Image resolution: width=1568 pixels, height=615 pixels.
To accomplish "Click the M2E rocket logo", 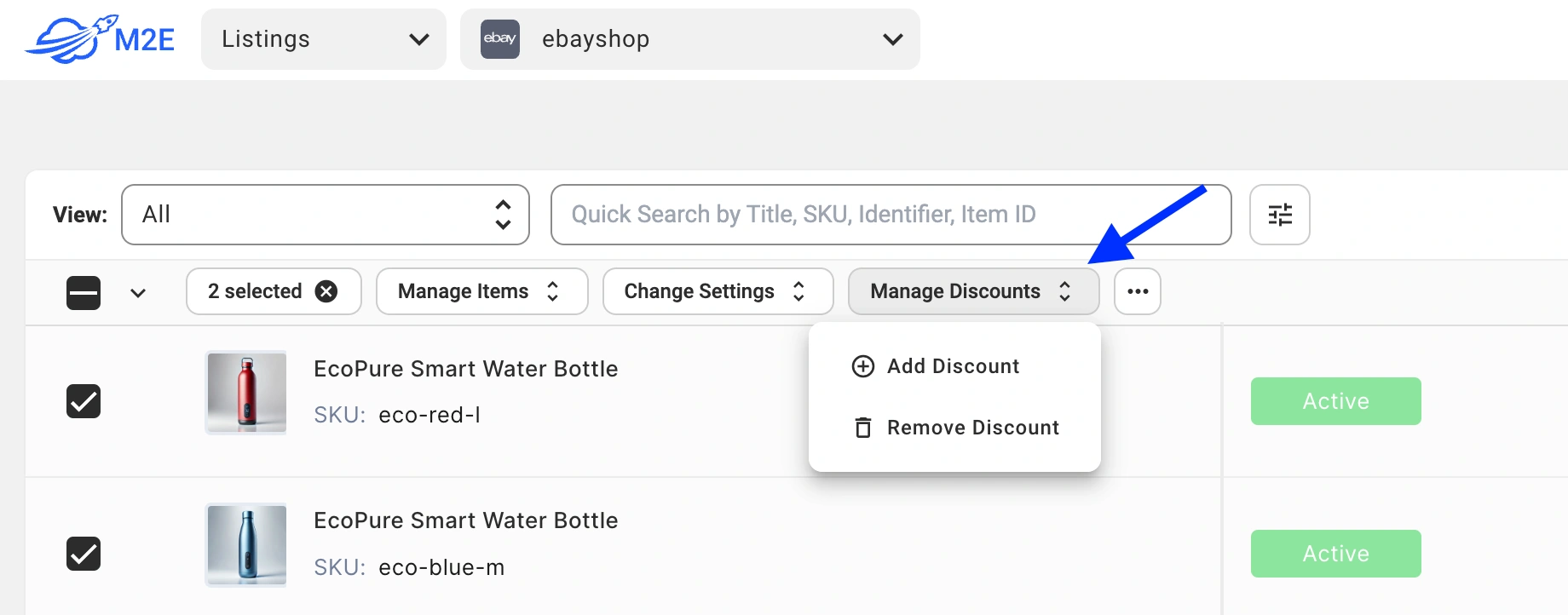I will tap(101, 39).
